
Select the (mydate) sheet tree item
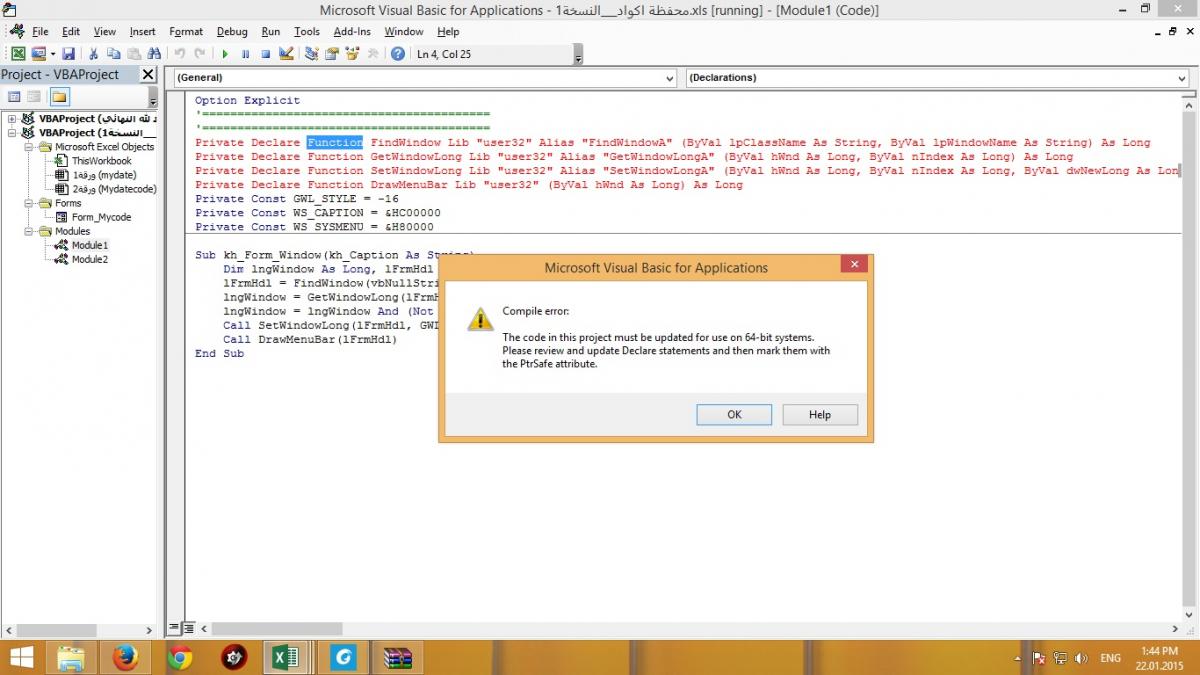coord(105,175)
